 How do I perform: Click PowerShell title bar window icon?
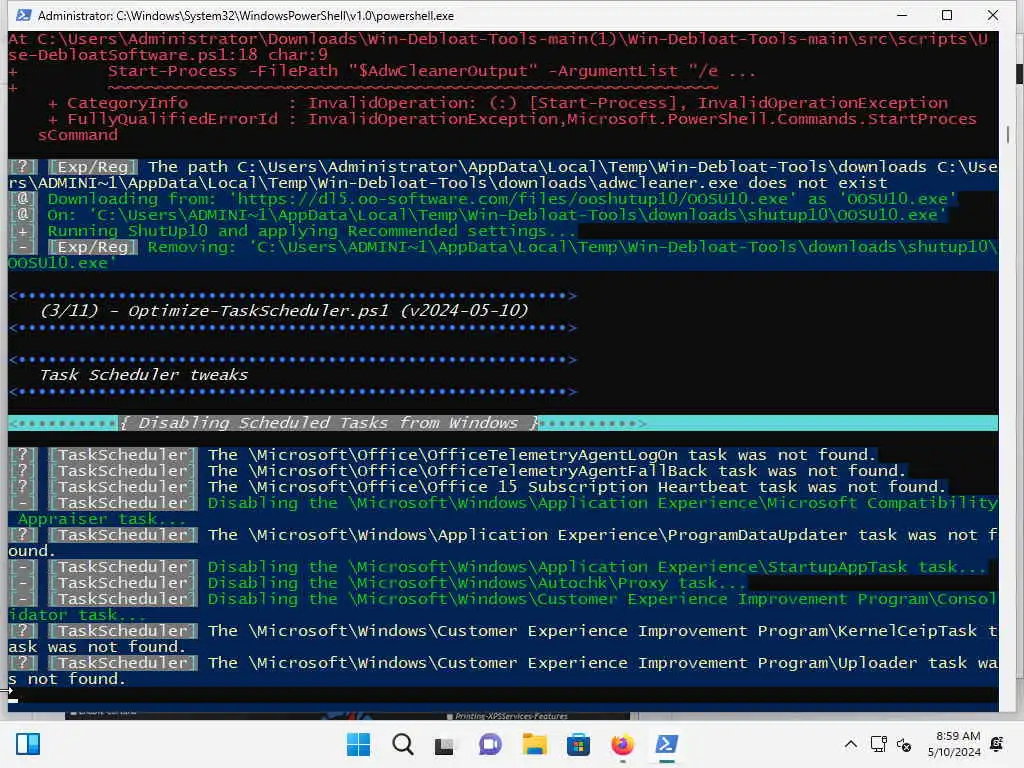tap(24, 15)
